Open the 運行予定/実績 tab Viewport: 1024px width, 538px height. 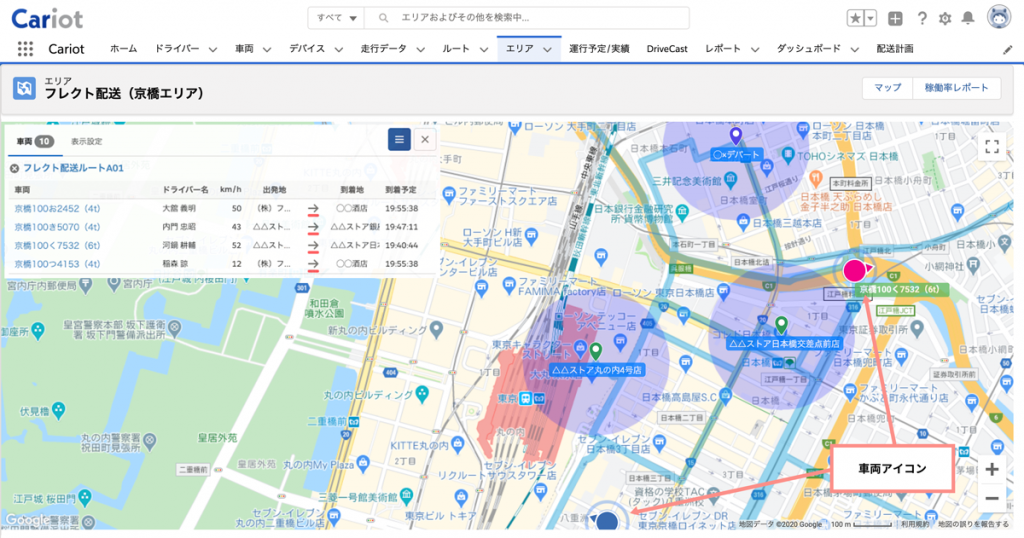click(599, 49)
